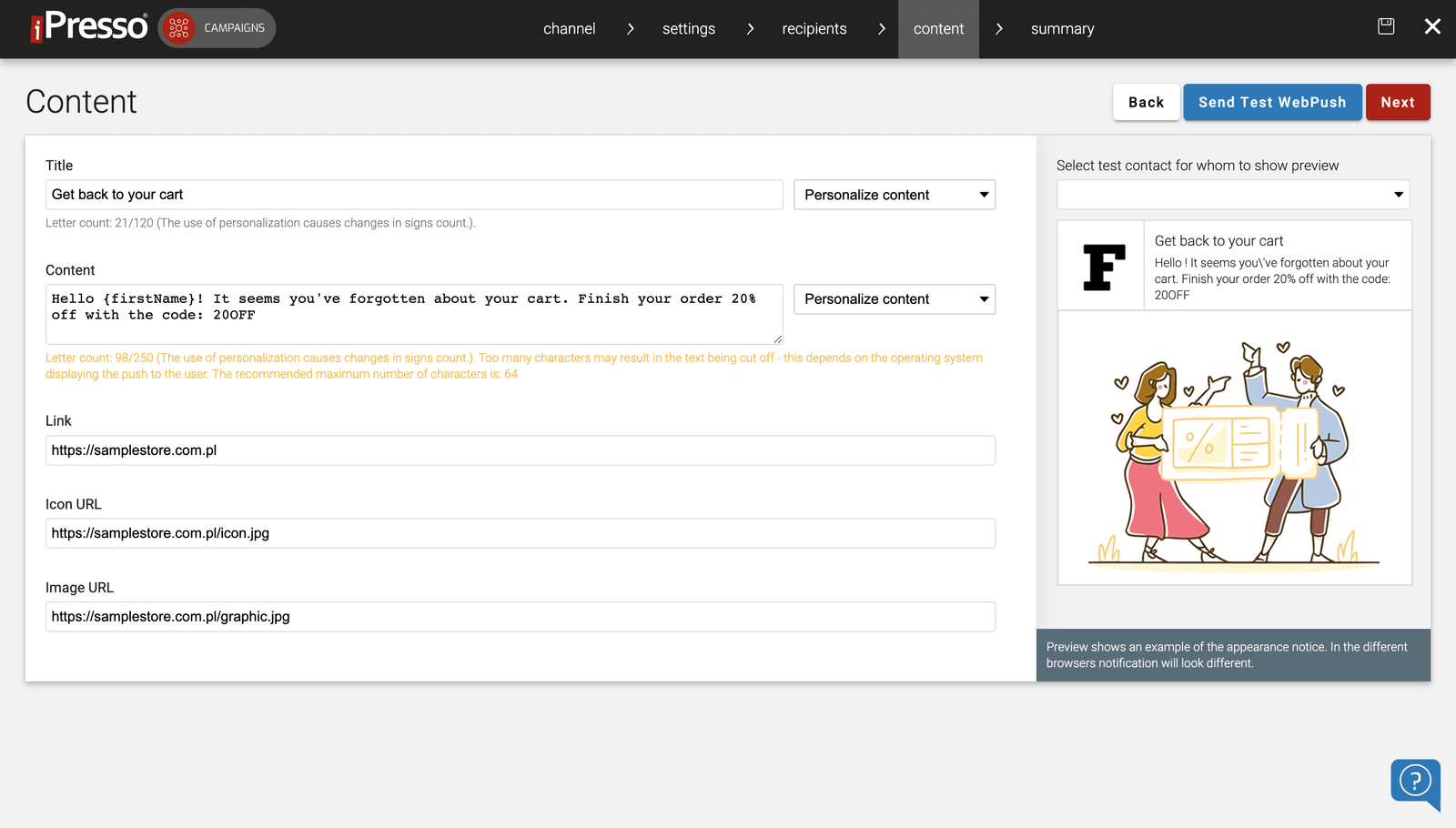Viewport: 1456px width, 828px height.
Task: Click the F icon in the notification preview
Action: [x=1101, y=265]
